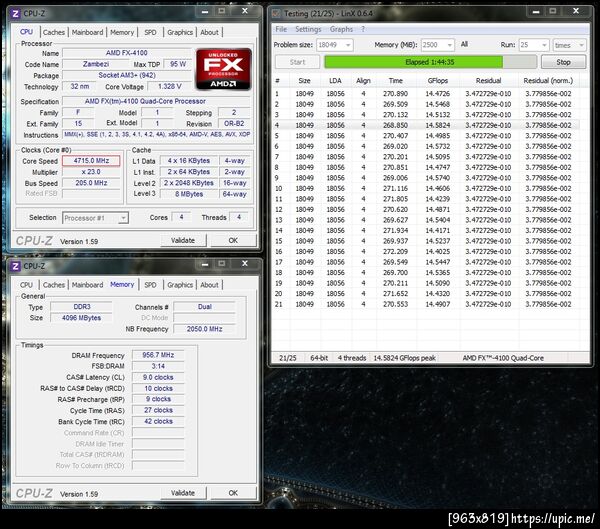Screen dimensions: 600x529
Task: Click Multiplier value x 23.0
Action: 91,172
